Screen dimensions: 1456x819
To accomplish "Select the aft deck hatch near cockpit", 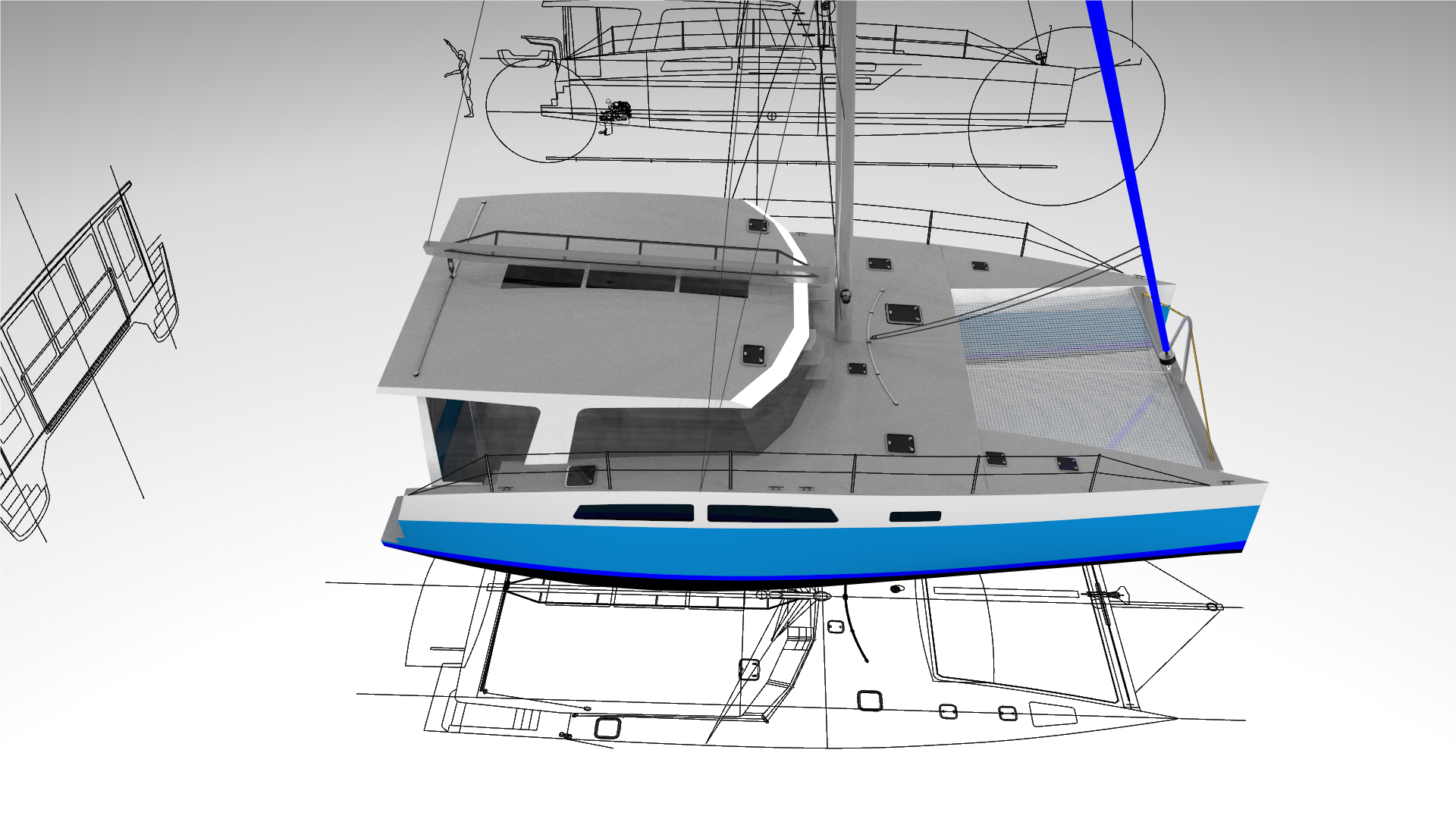I will click(581, 475).
